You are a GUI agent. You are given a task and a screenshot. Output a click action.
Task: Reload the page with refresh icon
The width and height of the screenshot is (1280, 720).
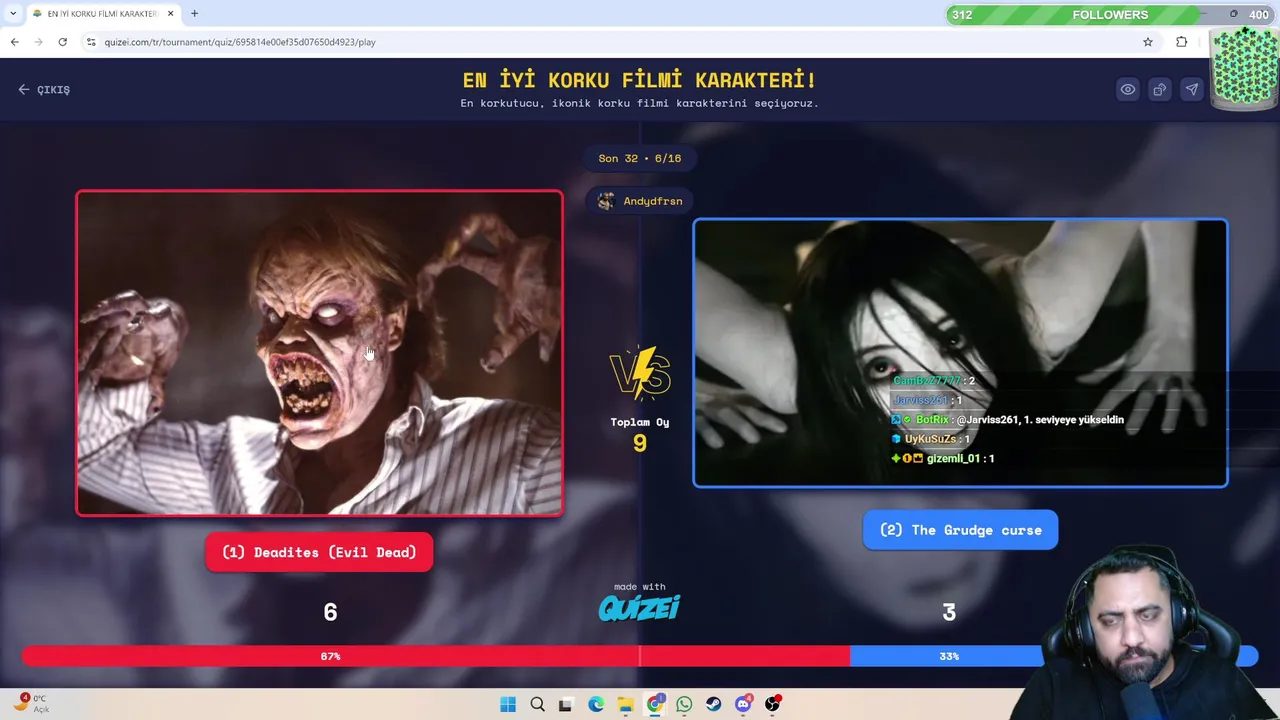pyautogui.click(x=62, y=42)
